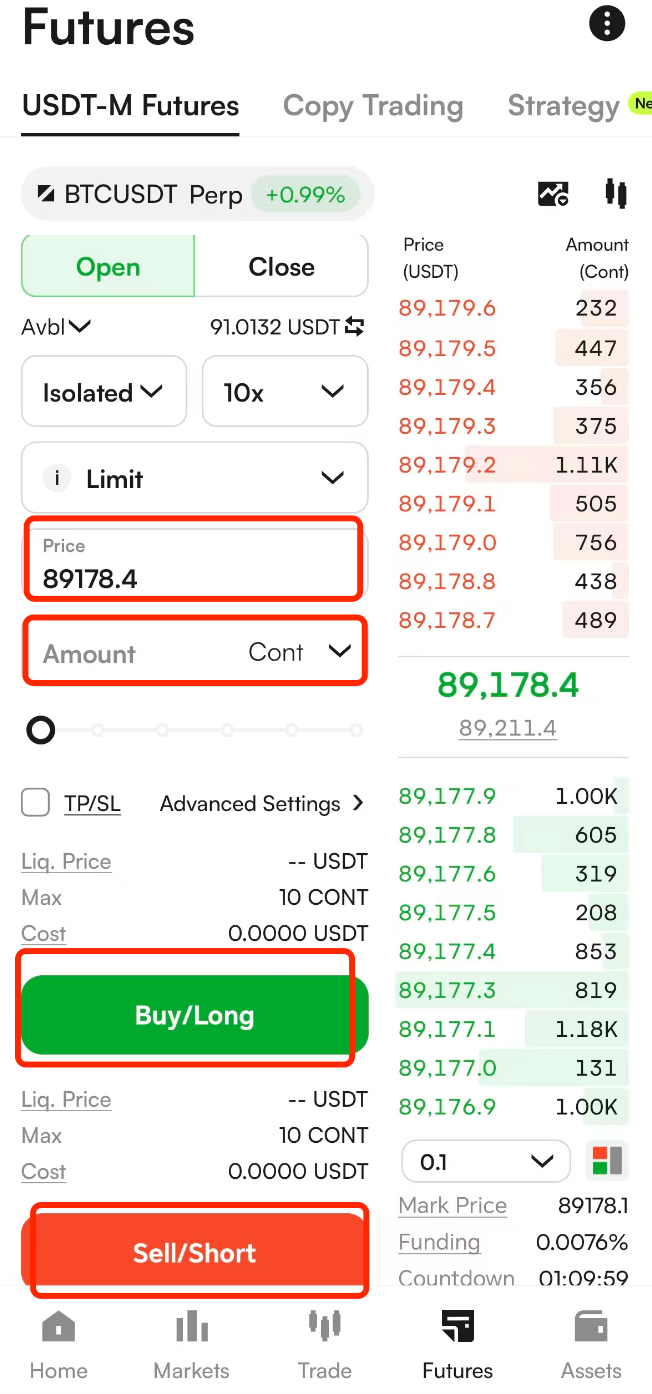This screenshot has width=652, height=1394.
Task: Expand the Isolated margin mode dropdown
Action: [104, 392]
